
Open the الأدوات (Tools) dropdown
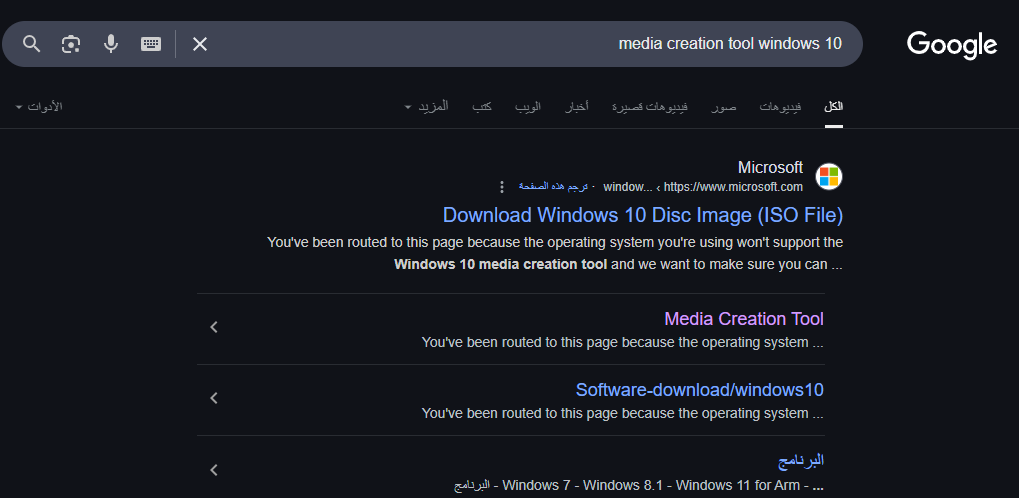coord(39,106)
